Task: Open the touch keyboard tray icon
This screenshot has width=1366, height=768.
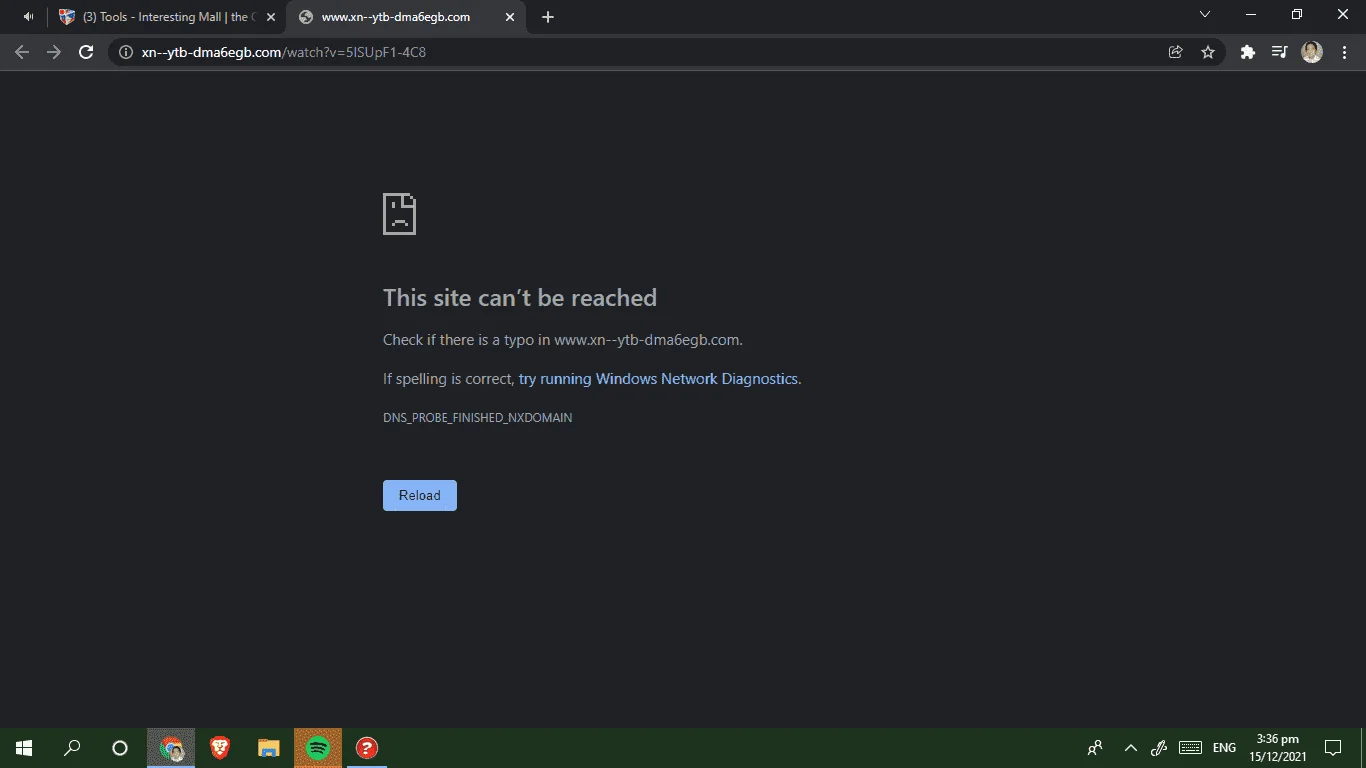Action: (1190, 748)
